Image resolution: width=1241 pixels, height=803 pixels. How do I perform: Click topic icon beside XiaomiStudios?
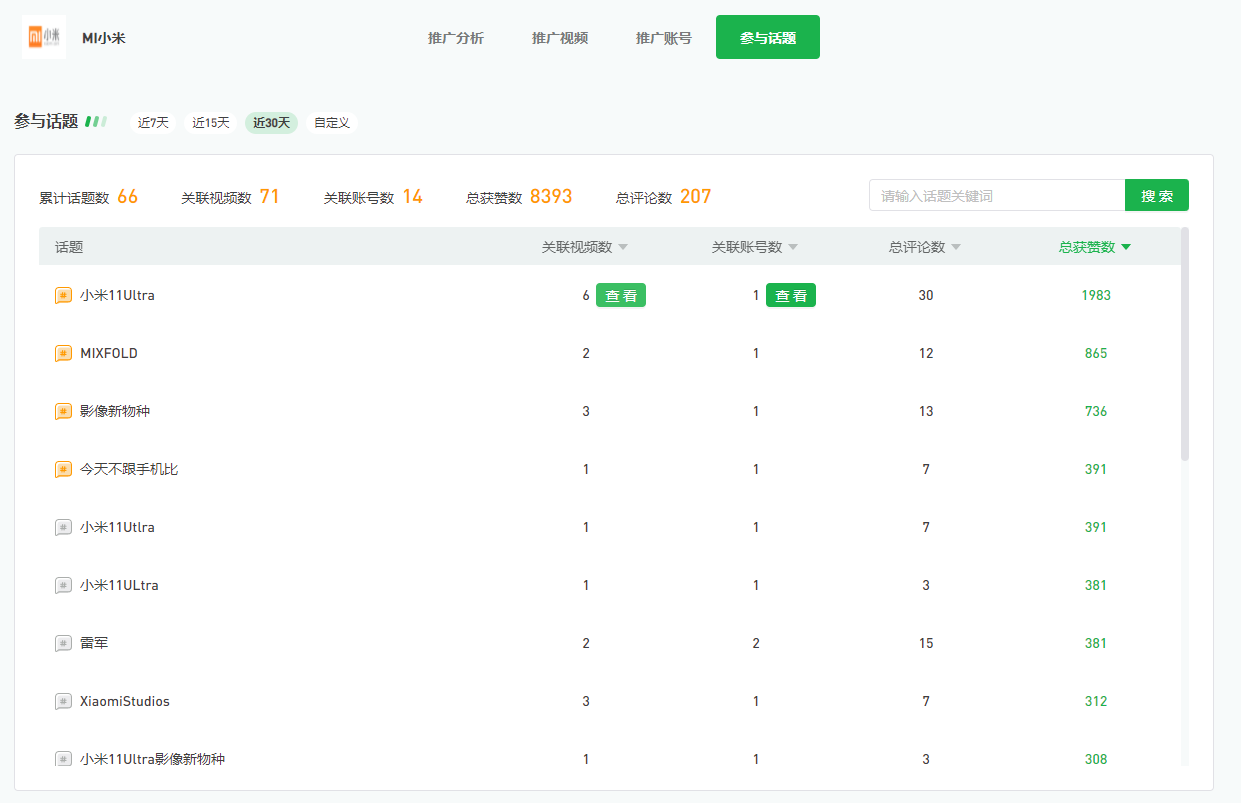point(63,701)
